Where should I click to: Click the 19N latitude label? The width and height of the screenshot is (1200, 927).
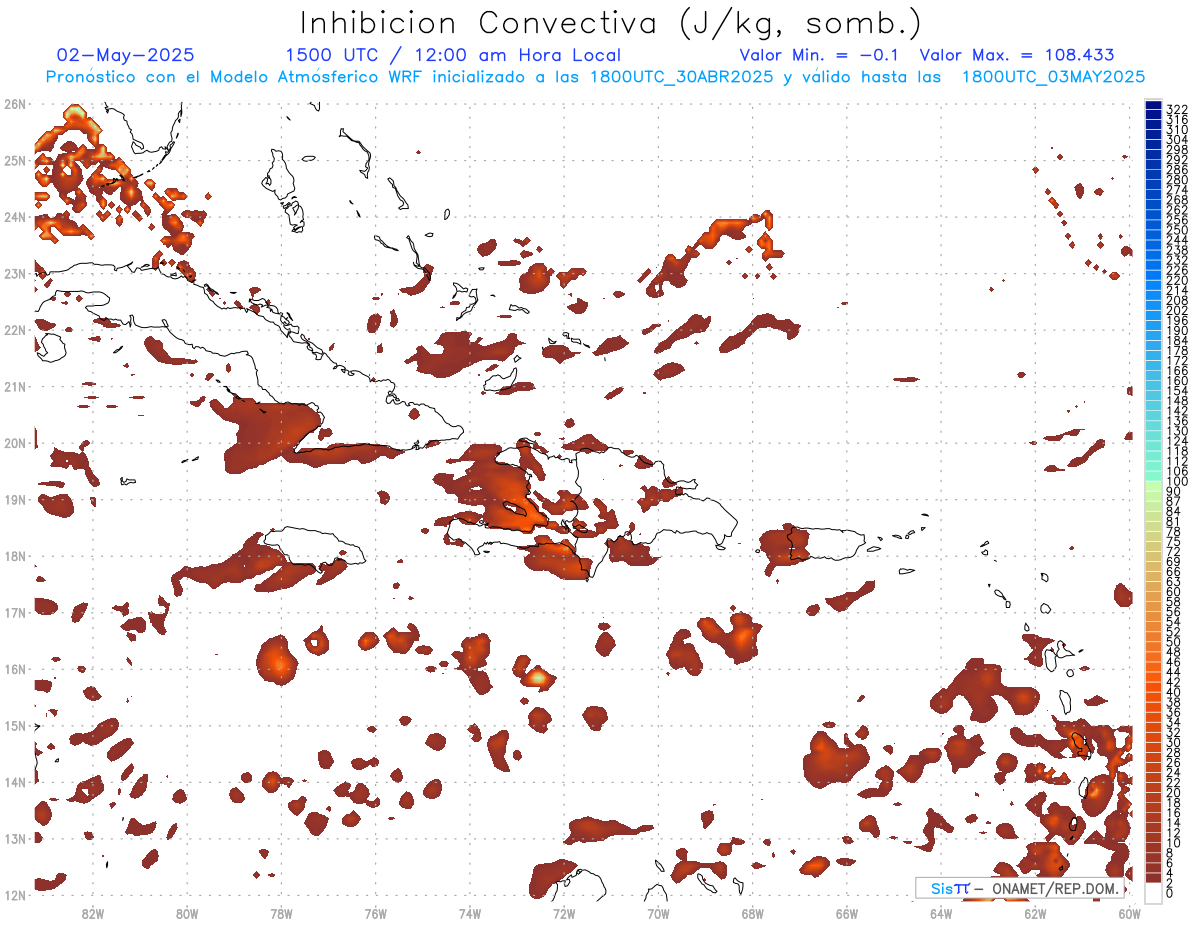pyautogui.click(x=14, y=499)
